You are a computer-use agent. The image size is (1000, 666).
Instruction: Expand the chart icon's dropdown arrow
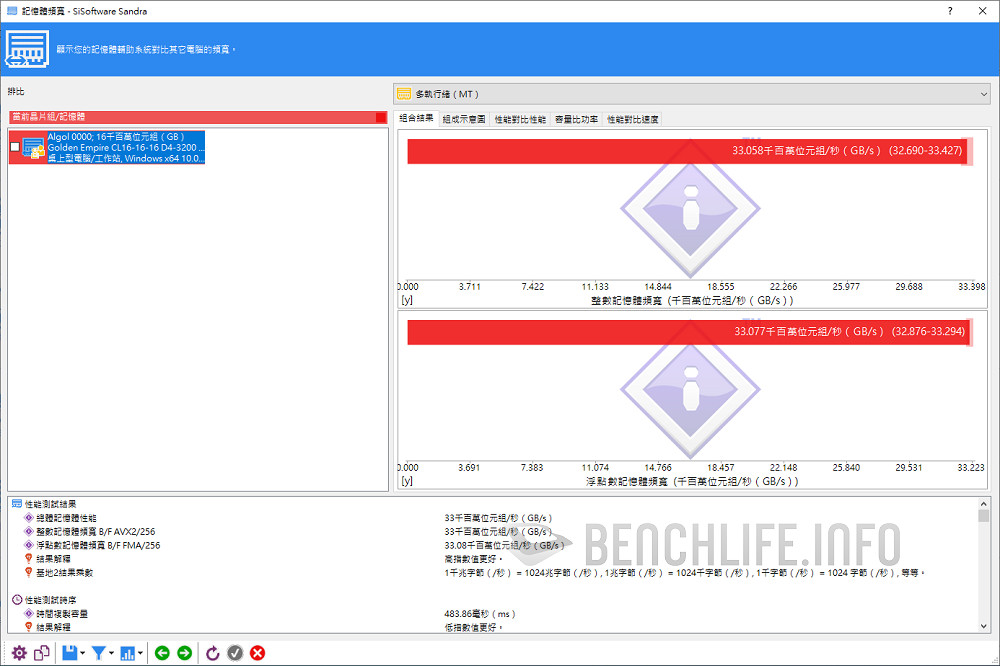pos(141,654)
